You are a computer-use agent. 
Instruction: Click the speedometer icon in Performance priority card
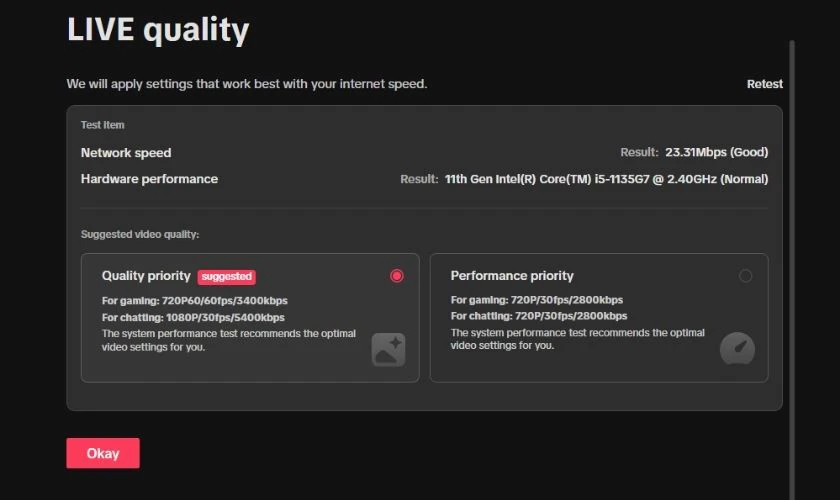coord(737,348)
